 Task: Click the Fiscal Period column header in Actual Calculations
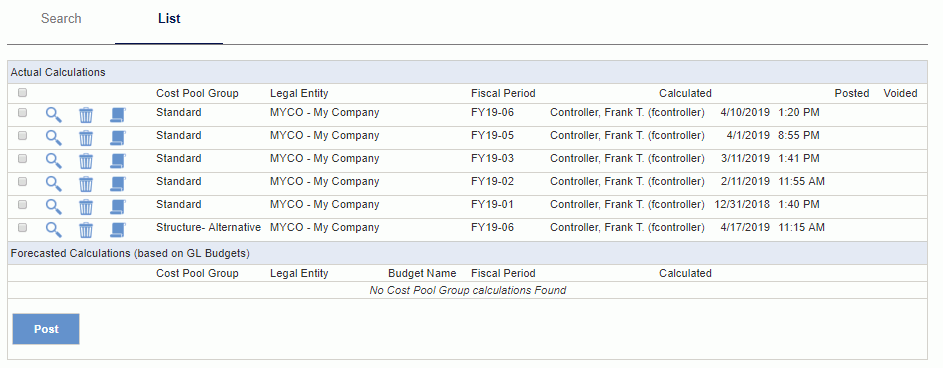[x=503, y=93]
